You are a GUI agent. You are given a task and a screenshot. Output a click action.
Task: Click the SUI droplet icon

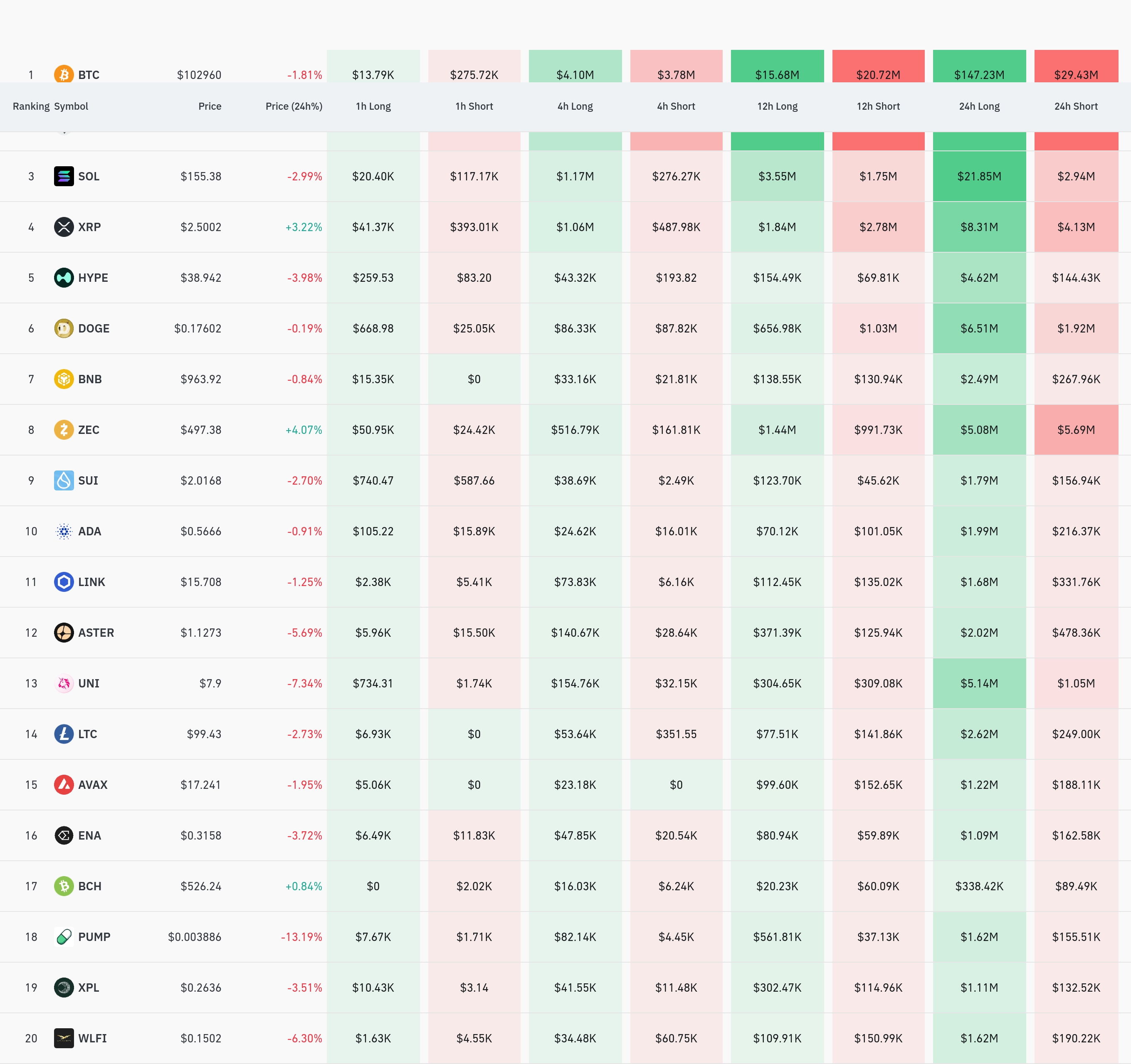coord(64,480)
